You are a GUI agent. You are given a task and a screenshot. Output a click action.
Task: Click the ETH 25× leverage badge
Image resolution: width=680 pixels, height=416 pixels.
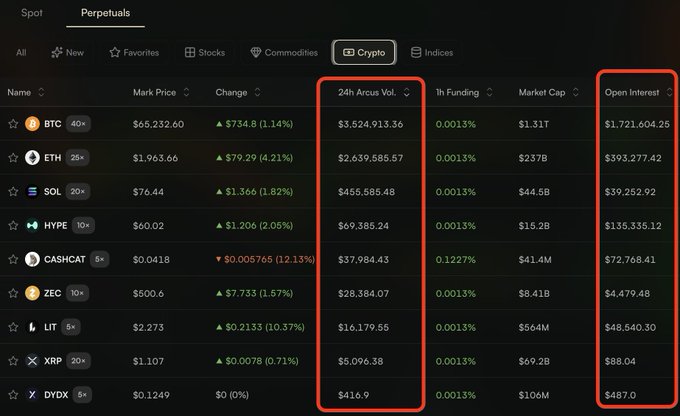click(x=78, y=158)
